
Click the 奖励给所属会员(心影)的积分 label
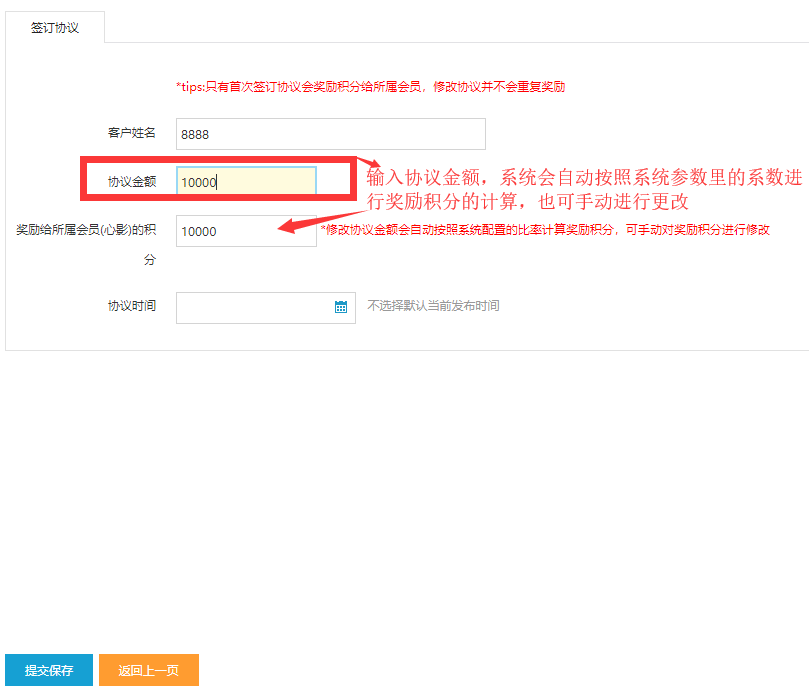[86, 244]
